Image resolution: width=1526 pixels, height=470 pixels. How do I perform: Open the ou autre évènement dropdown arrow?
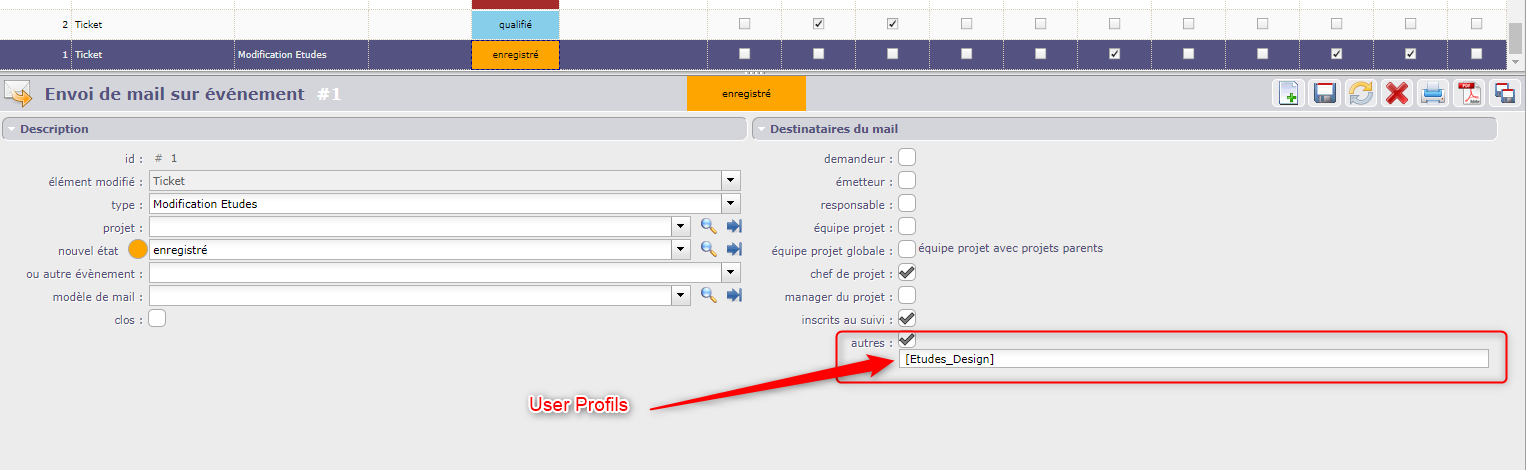pos(732,273)
